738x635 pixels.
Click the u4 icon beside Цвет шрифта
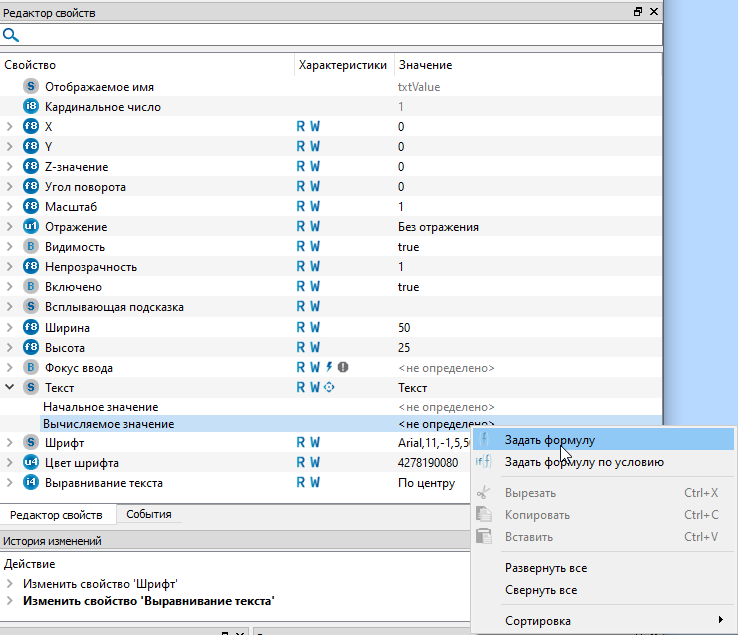[x=30, y=463]
